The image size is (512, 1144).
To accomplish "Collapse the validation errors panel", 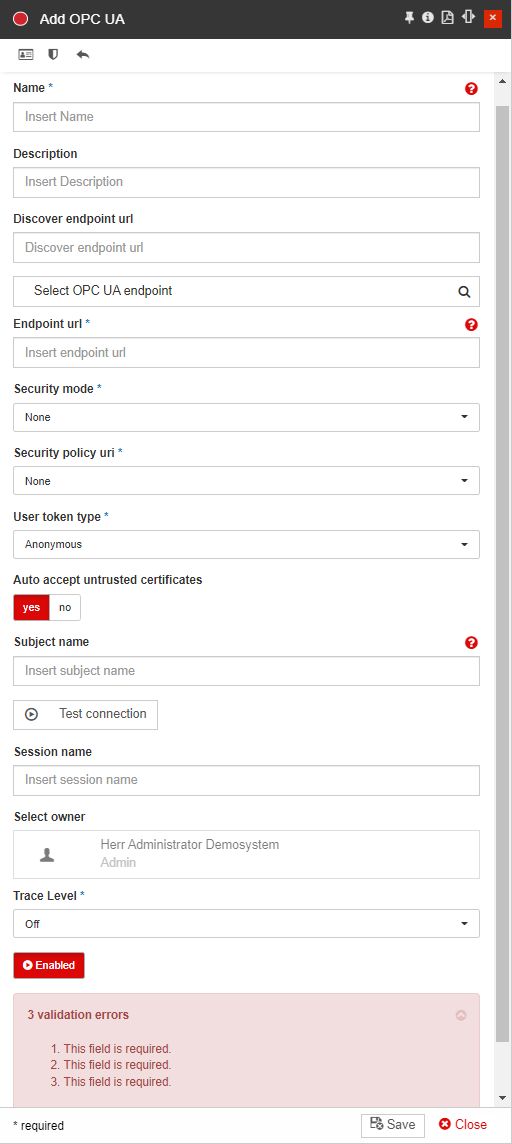I will [x=461, y=1015].
